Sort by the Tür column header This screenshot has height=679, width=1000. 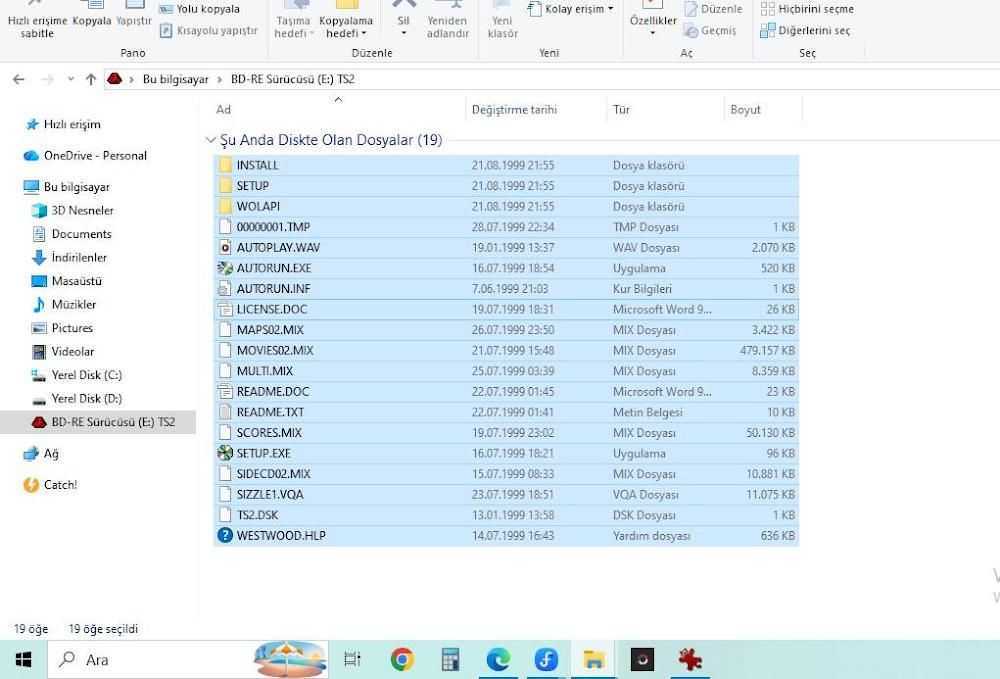[665, 109]
